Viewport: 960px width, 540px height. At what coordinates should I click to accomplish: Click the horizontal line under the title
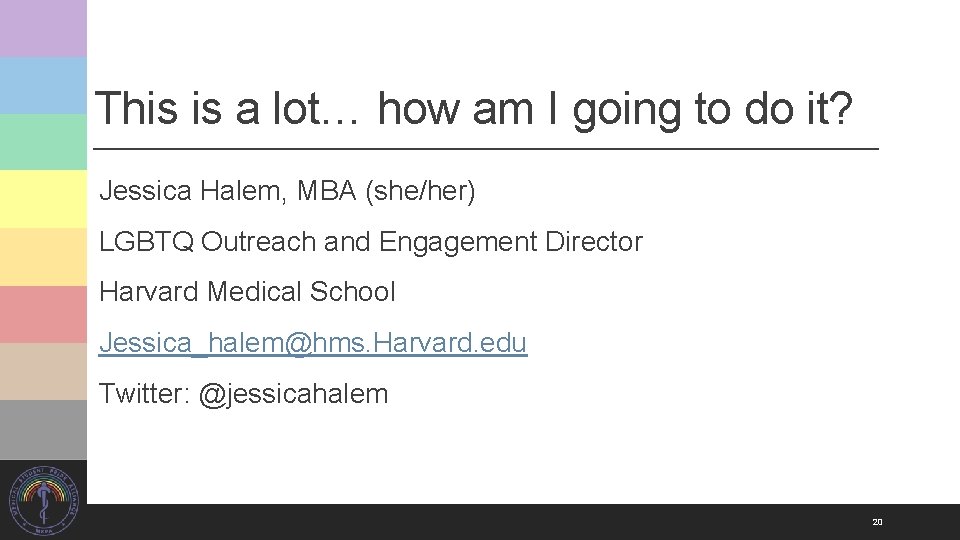485,149
